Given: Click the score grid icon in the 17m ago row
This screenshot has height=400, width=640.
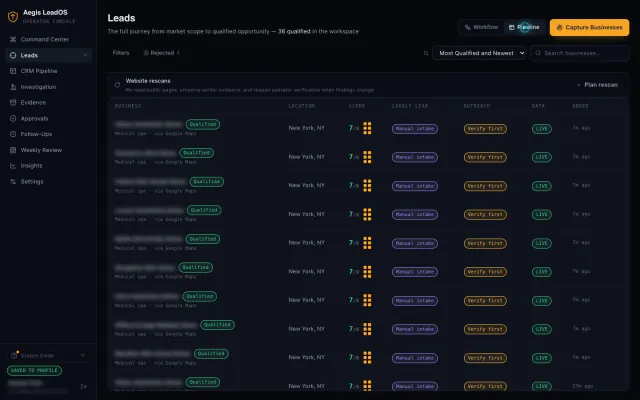Looking at the screenshot, I should [367, 386].
